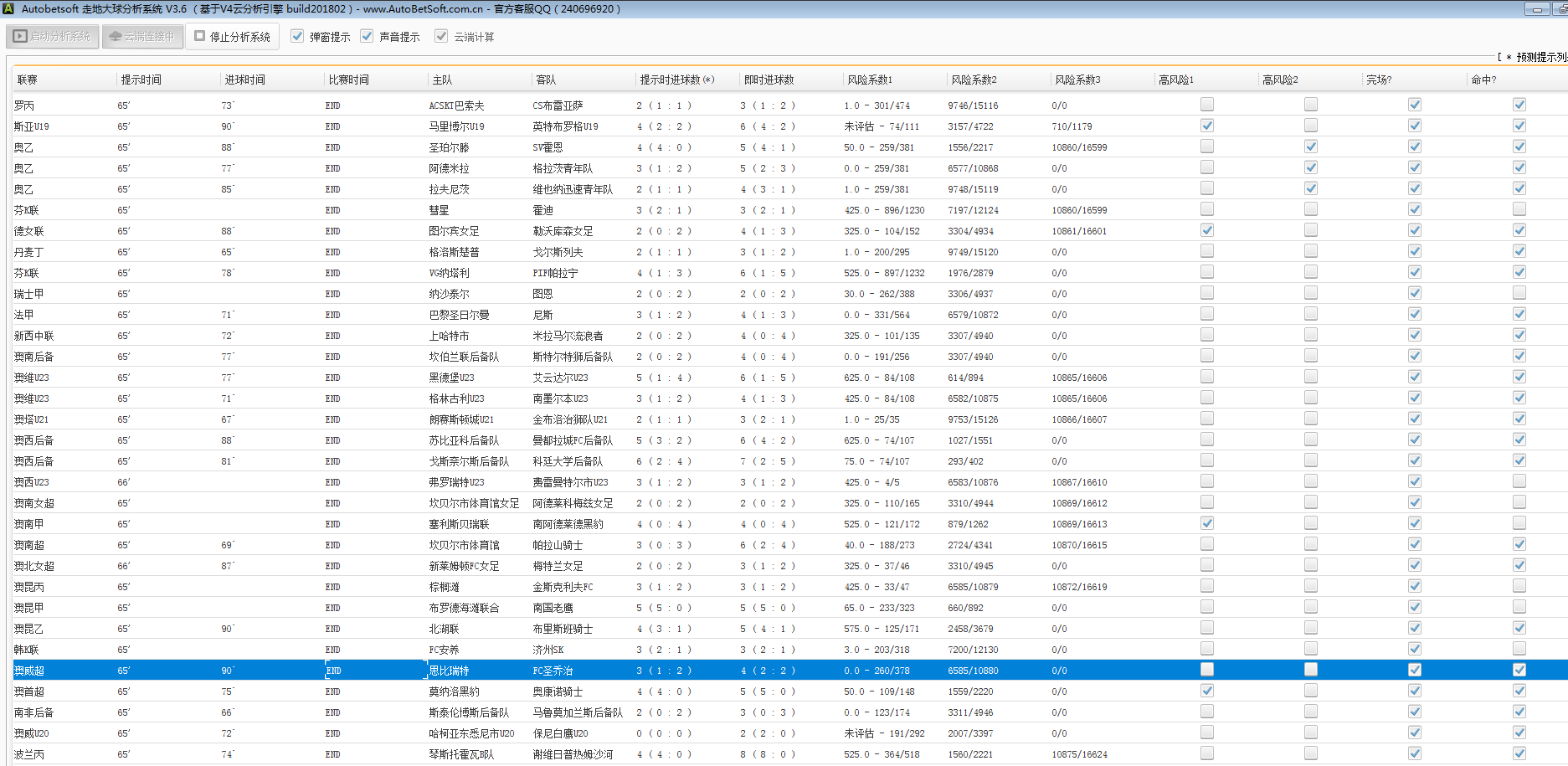Uncheck 高风险2 in the 圣珀尔滕 row
This screenshot has height=766, width=1568.
pos(1310,147)
